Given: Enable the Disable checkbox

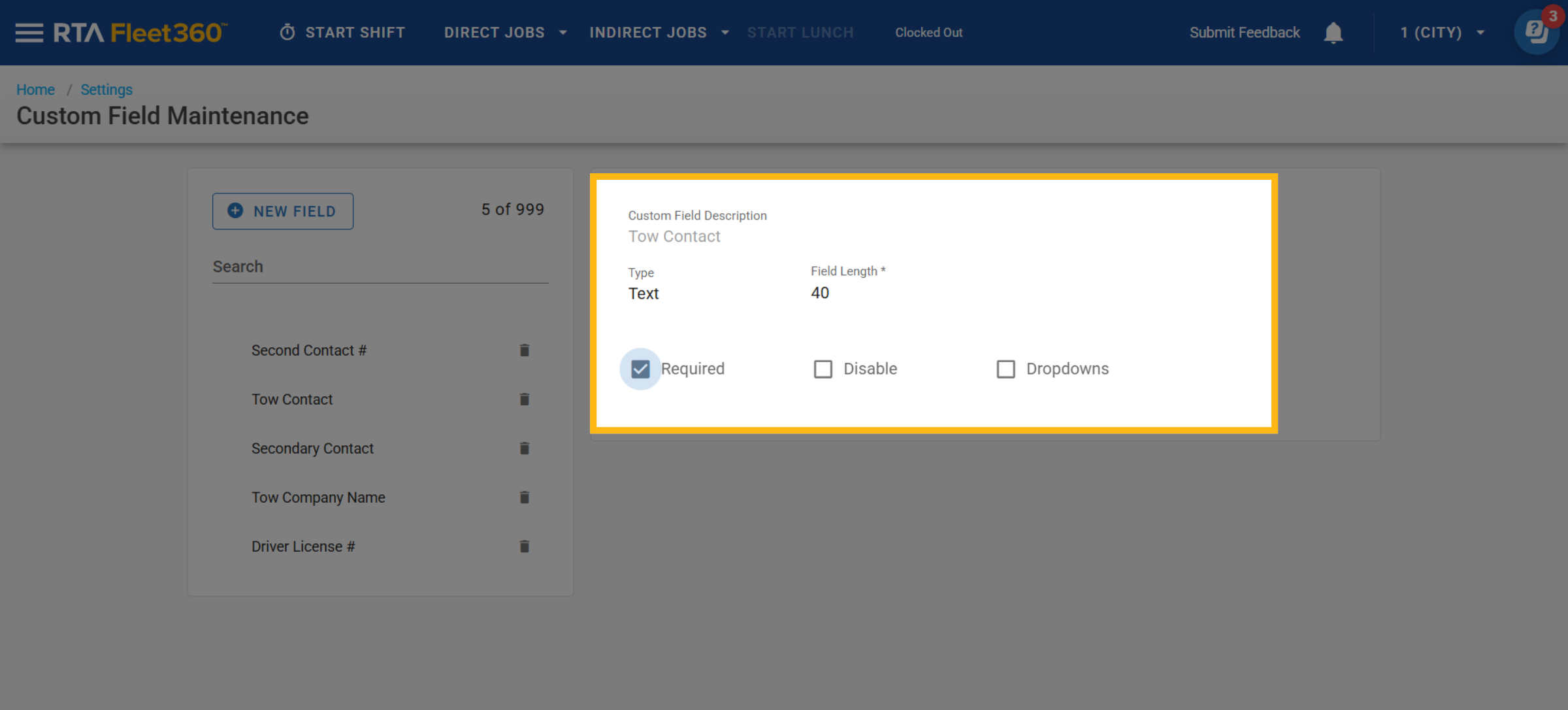Looking at the screenshot, I should (823, 369).
